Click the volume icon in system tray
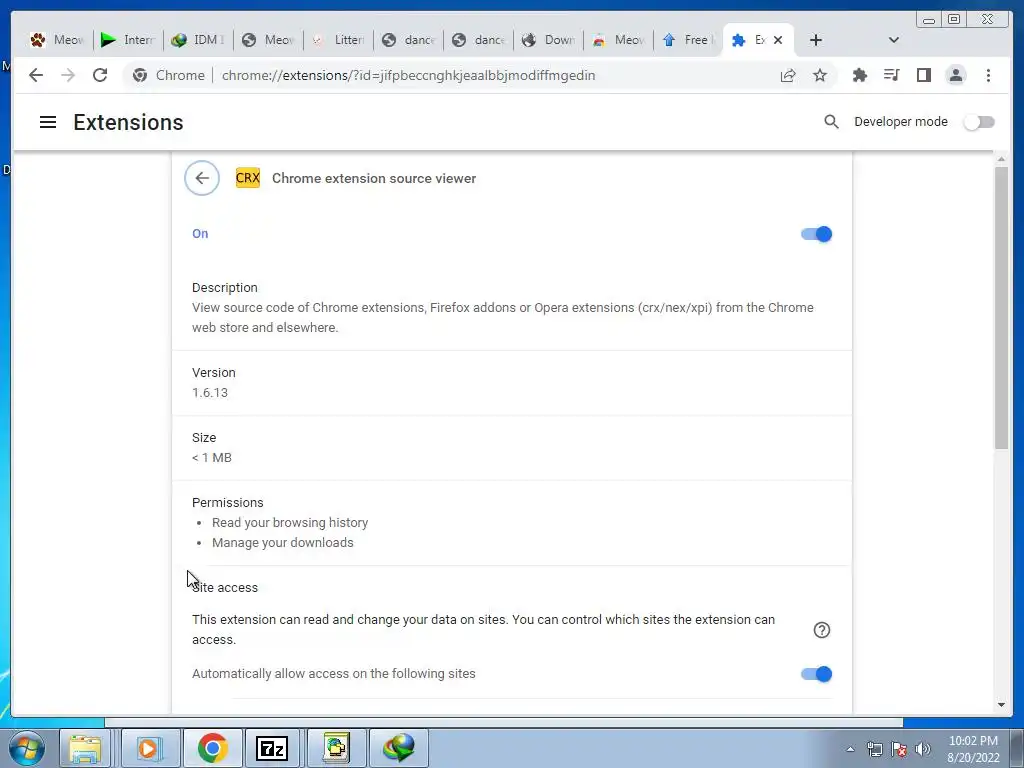 (x=923, y=749)
